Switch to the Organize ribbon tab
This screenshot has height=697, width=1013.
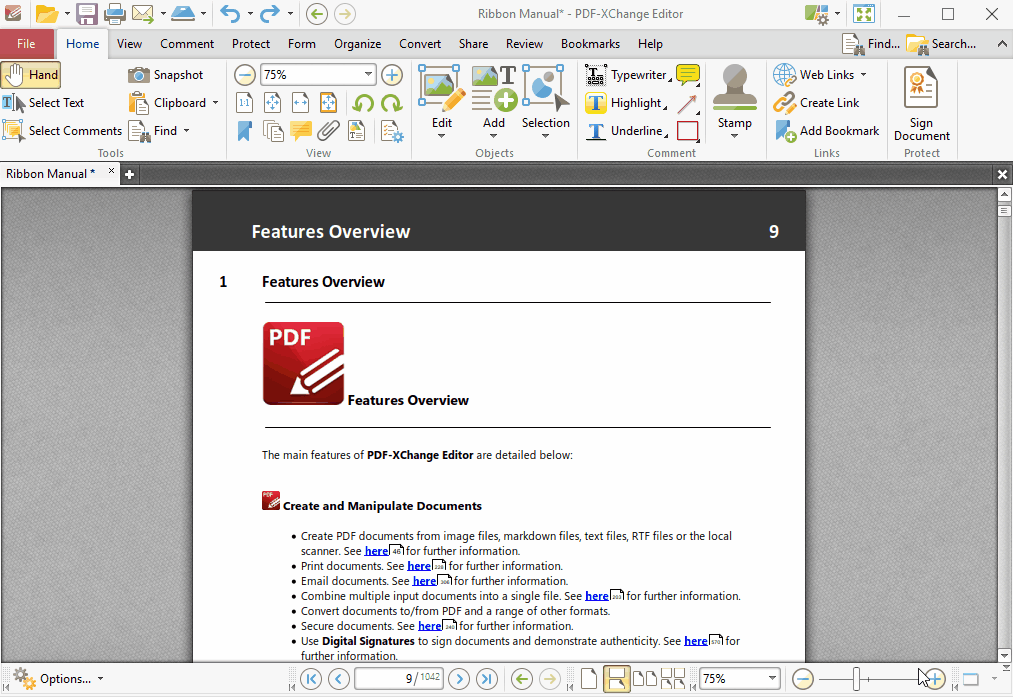tap(357, 44)
